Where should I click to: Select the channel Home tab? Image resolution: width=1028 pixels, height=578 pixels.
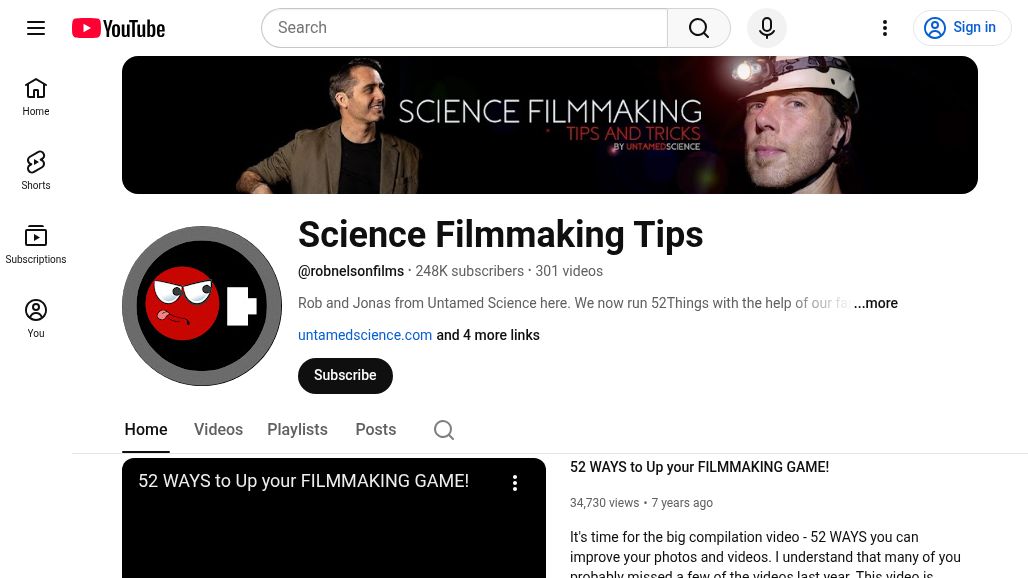click(146, 430)
